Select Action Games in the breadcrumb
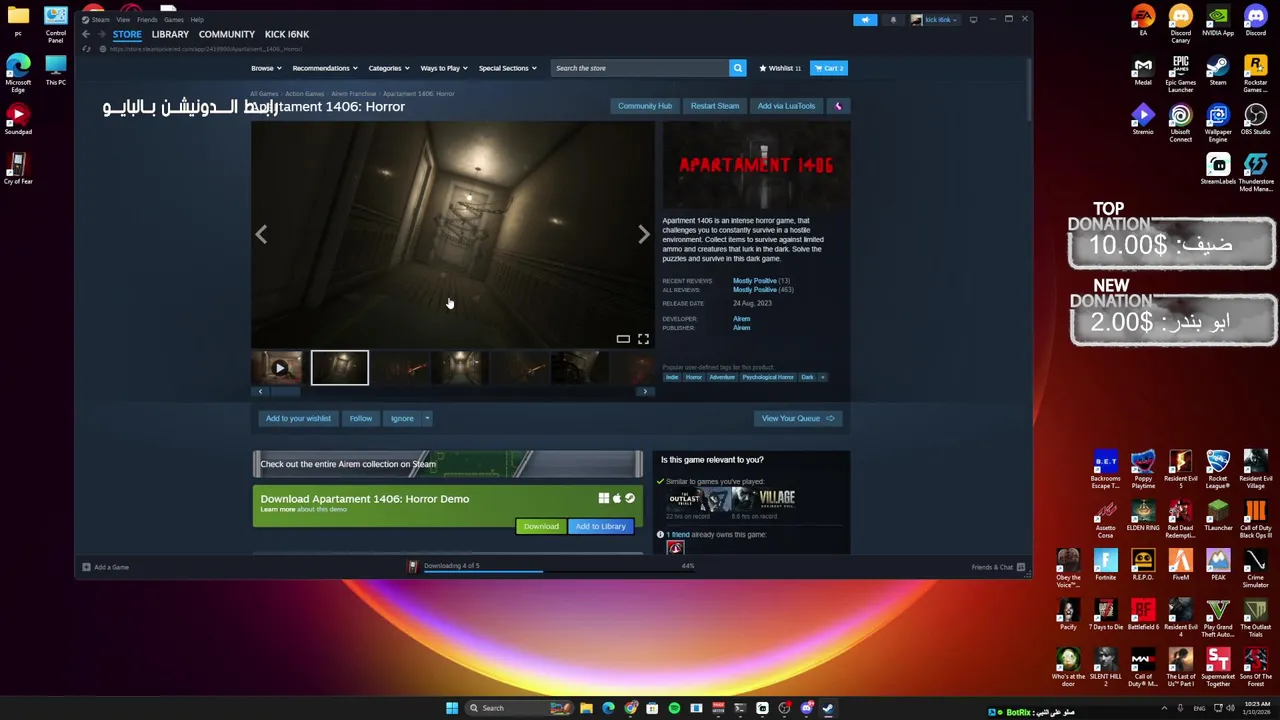 (305, 94)
